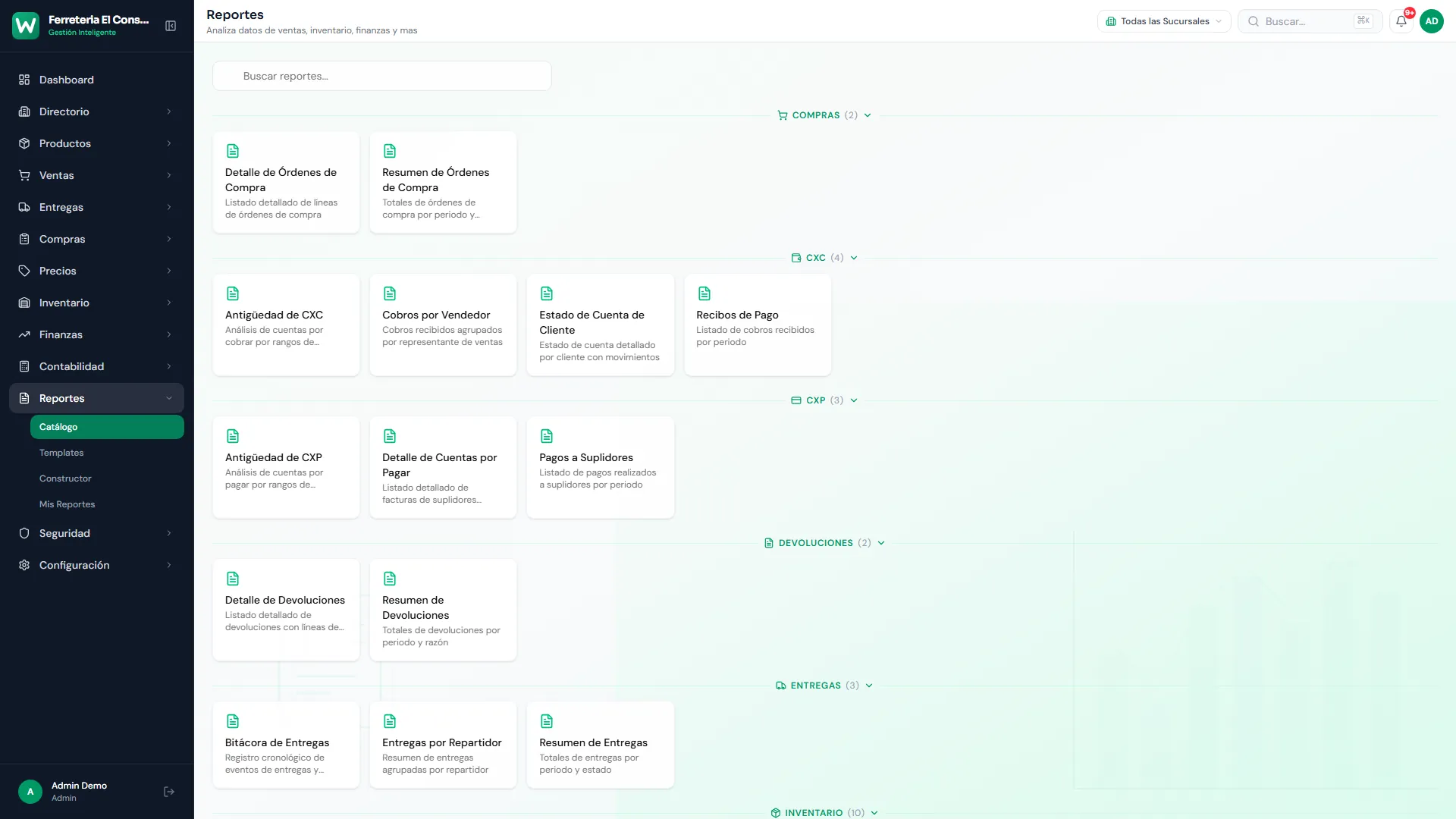Click the Ferretería W logo icon
Viewport: 1456px width, 819px height.
click(x=26, y=26)
